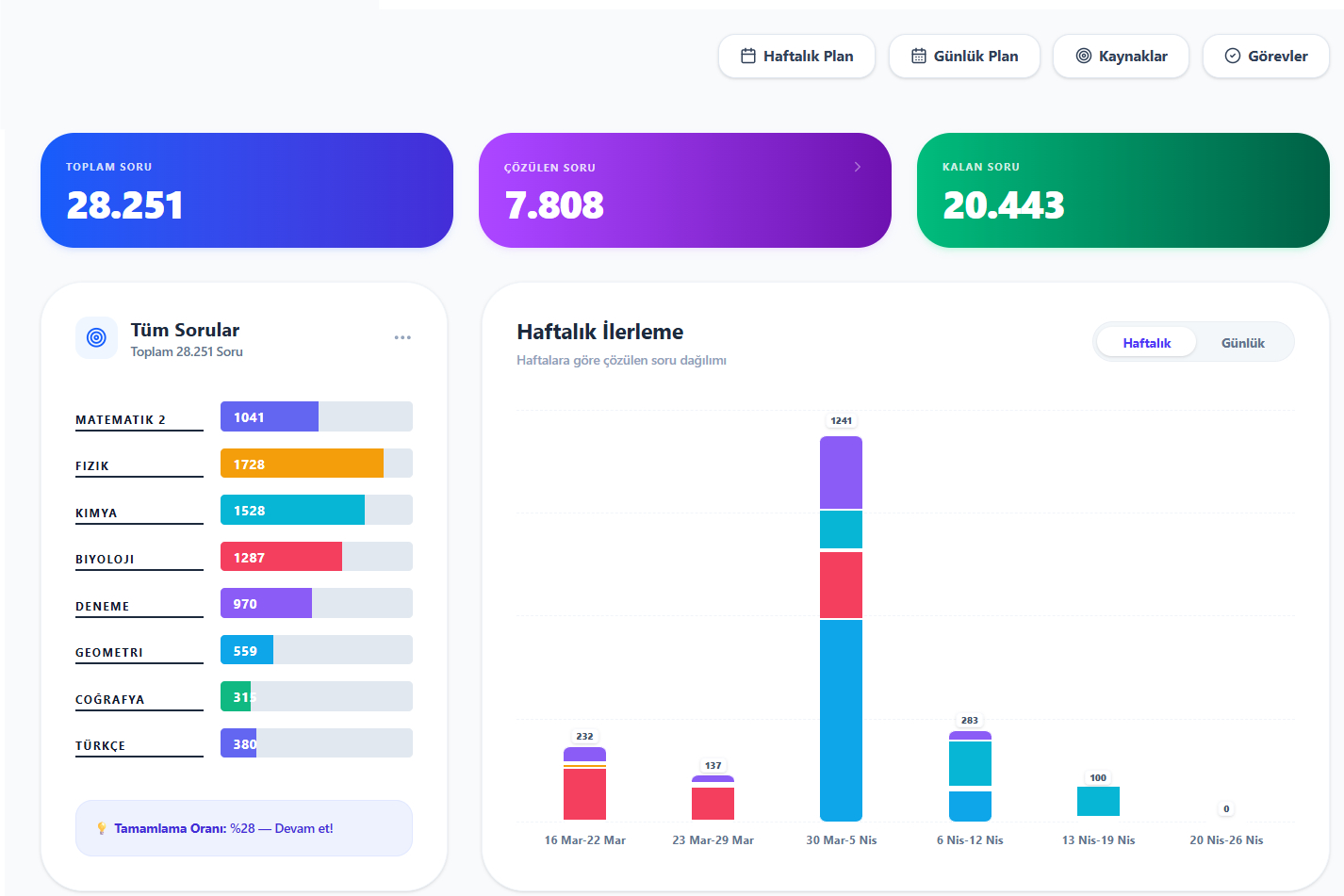Viewport: 1344px width, 896px height.
Task: Switch the chart to Haftalık view
Action: click(1146, 343)
